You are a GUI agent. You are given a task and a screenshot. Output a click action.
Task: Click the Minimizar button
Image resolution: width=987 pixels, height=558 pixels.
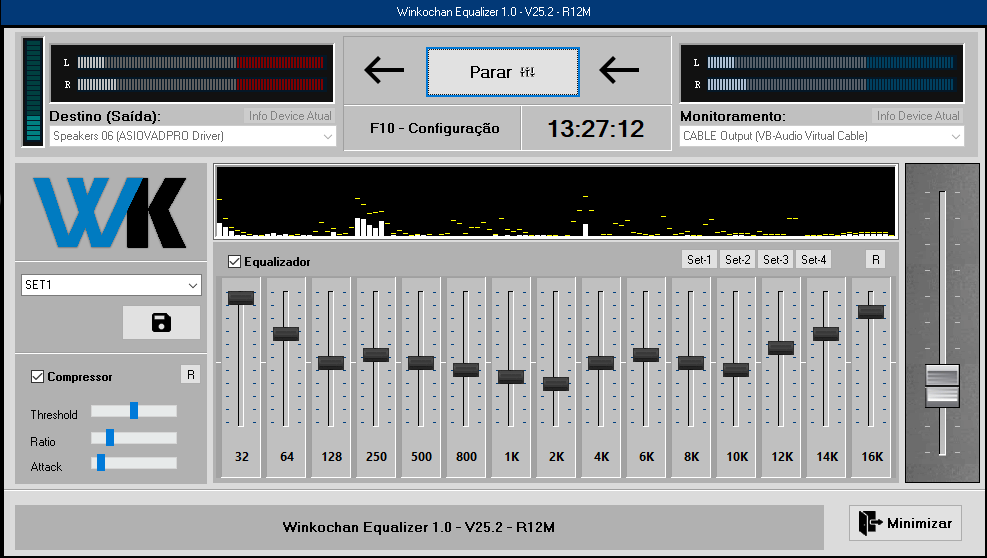[906, 522]
